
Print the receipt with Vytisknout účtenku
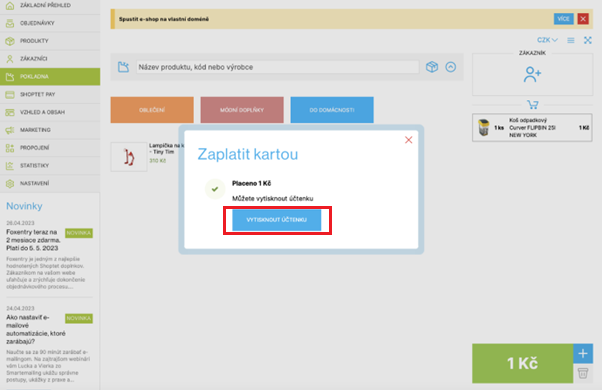pyautogui.click(x=276, y=220)
